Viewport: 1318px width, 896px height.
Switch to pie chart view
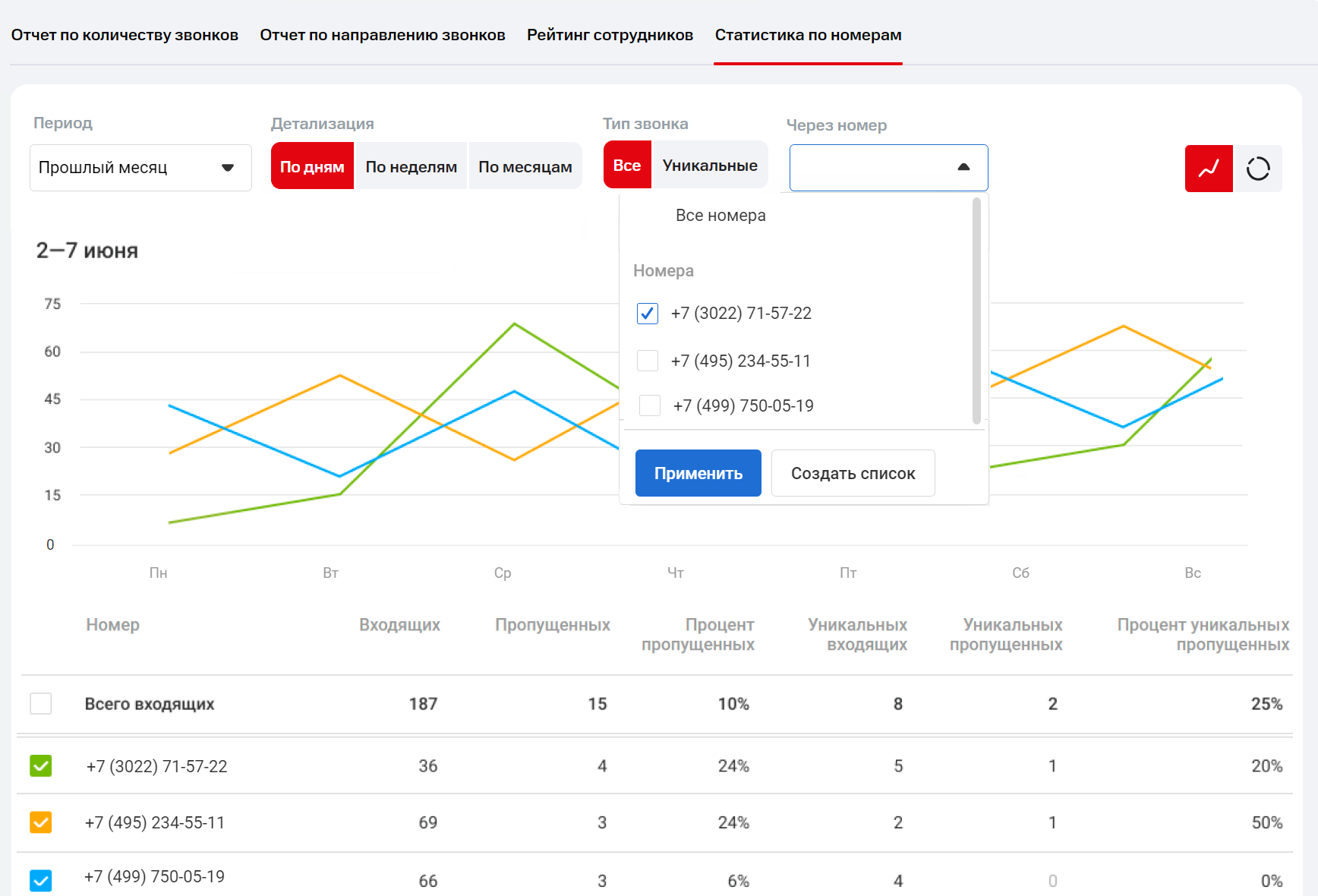pos(1258,169)
